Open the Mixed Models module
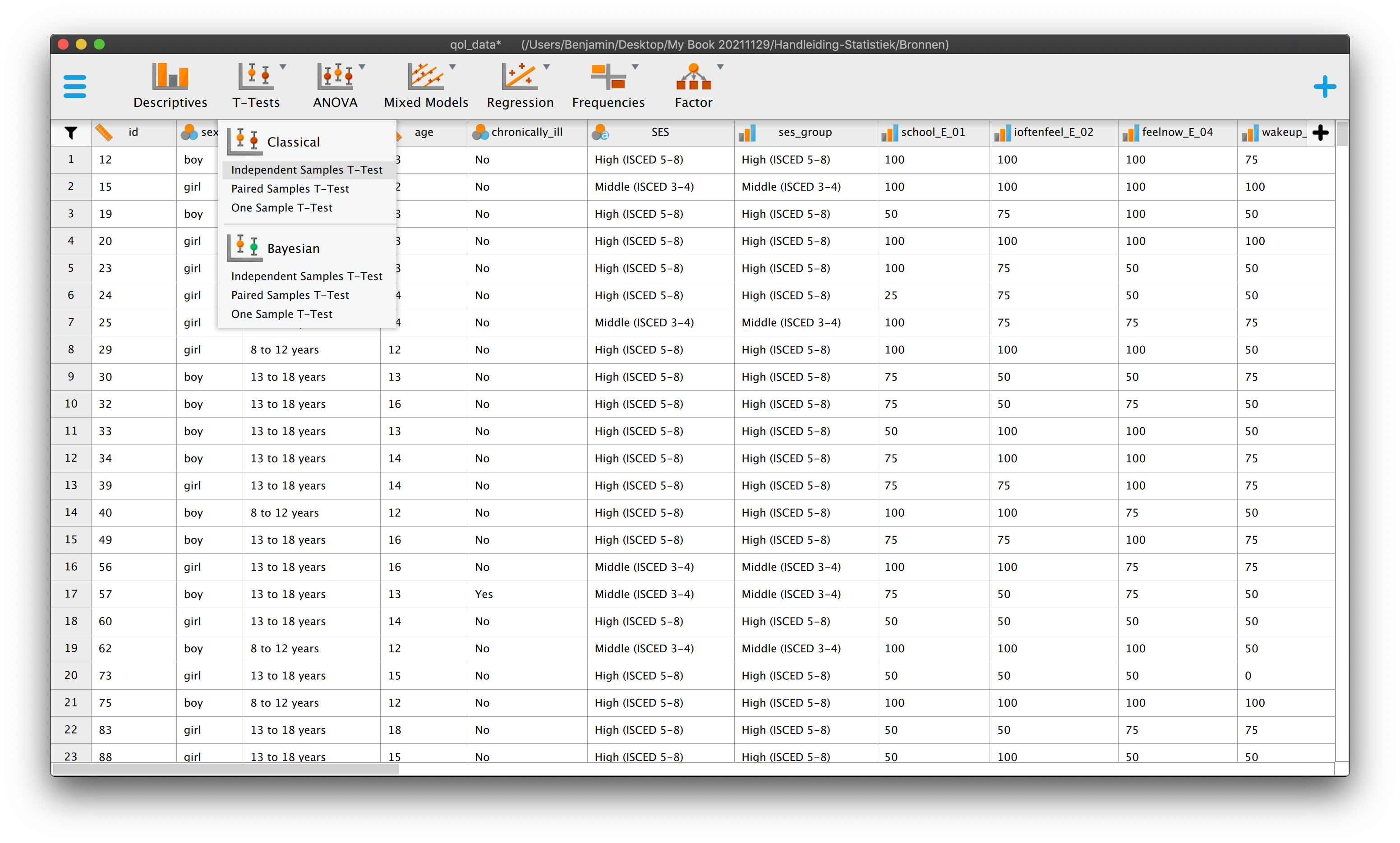 click(426, 86)
